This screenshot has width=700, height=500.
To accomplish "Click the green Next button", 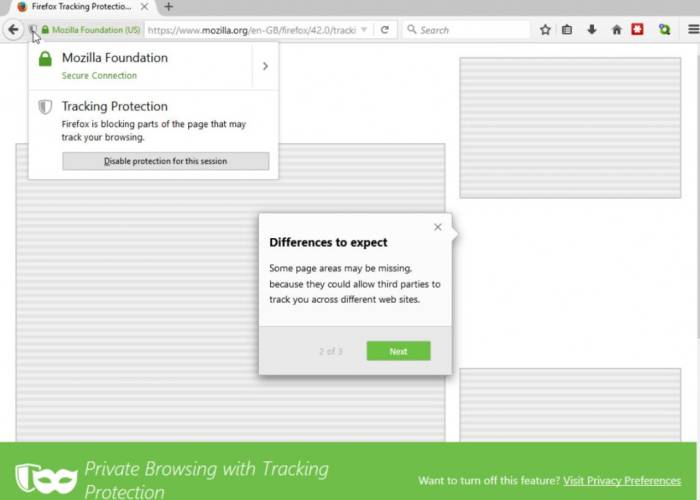I will pyautogui.click(x=398, y=351).
